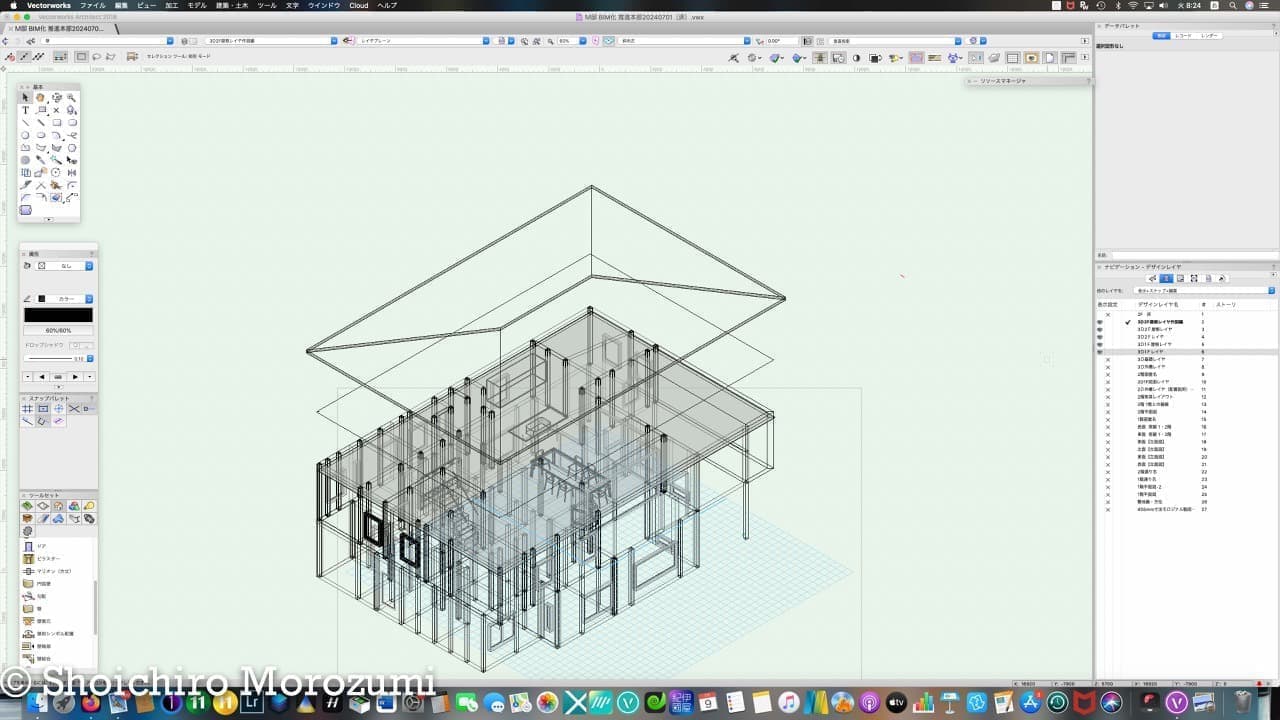Select the Text tool in Basic palette

click(x=26, y=110)
